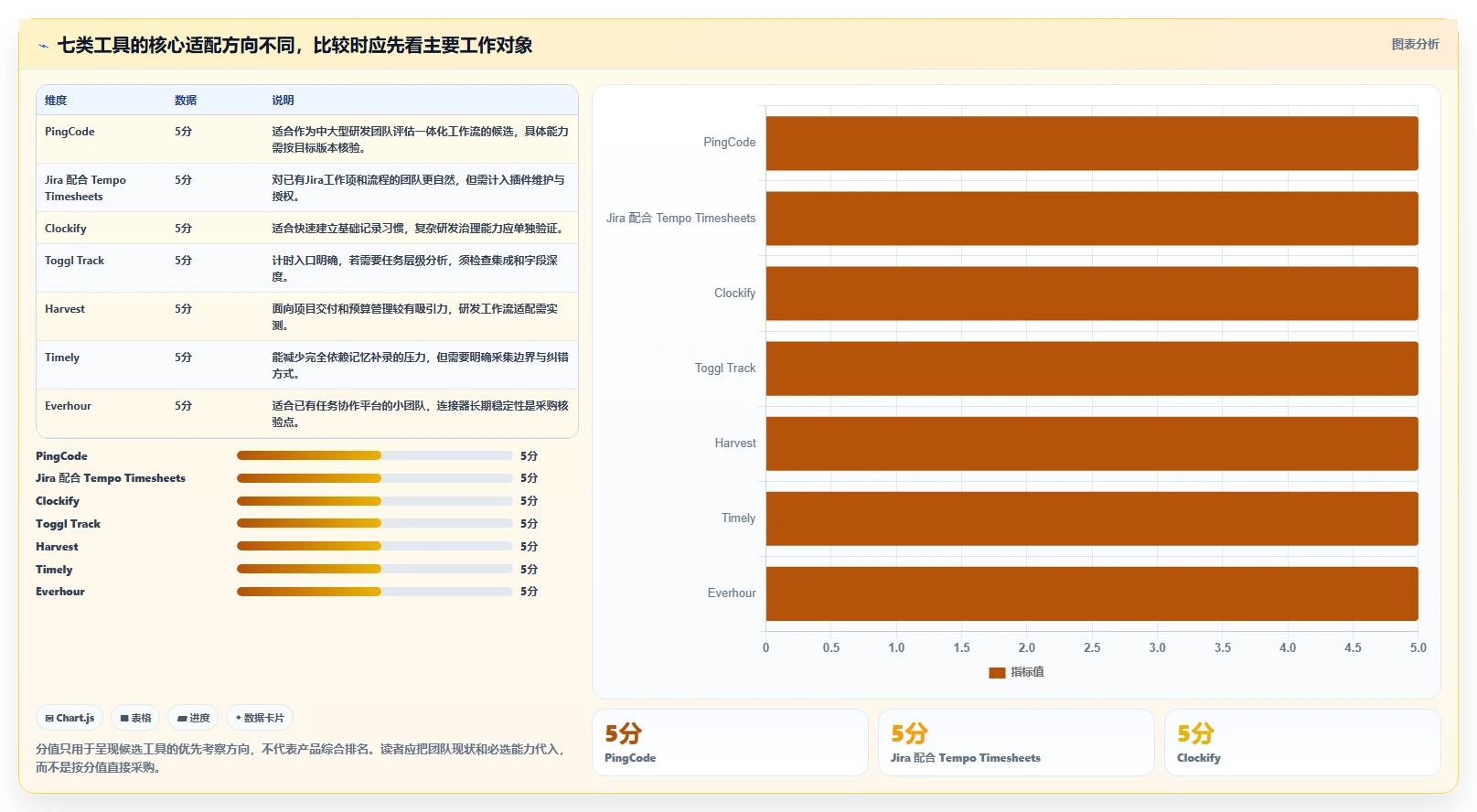Click the Jira 配合 Tempo Timesheets progress bar
The image size is (1477, 812).
375,478
